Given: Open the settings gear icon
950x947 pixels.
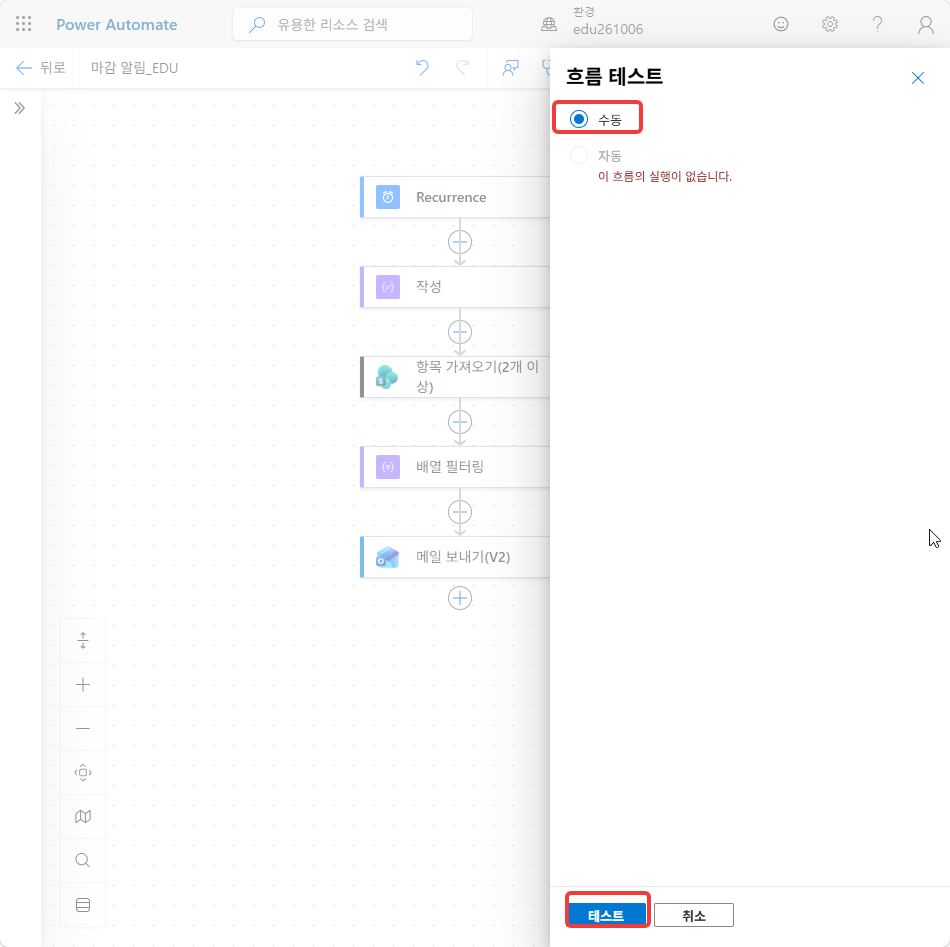Looking at the screenshot, I should (x=829, y=24).
